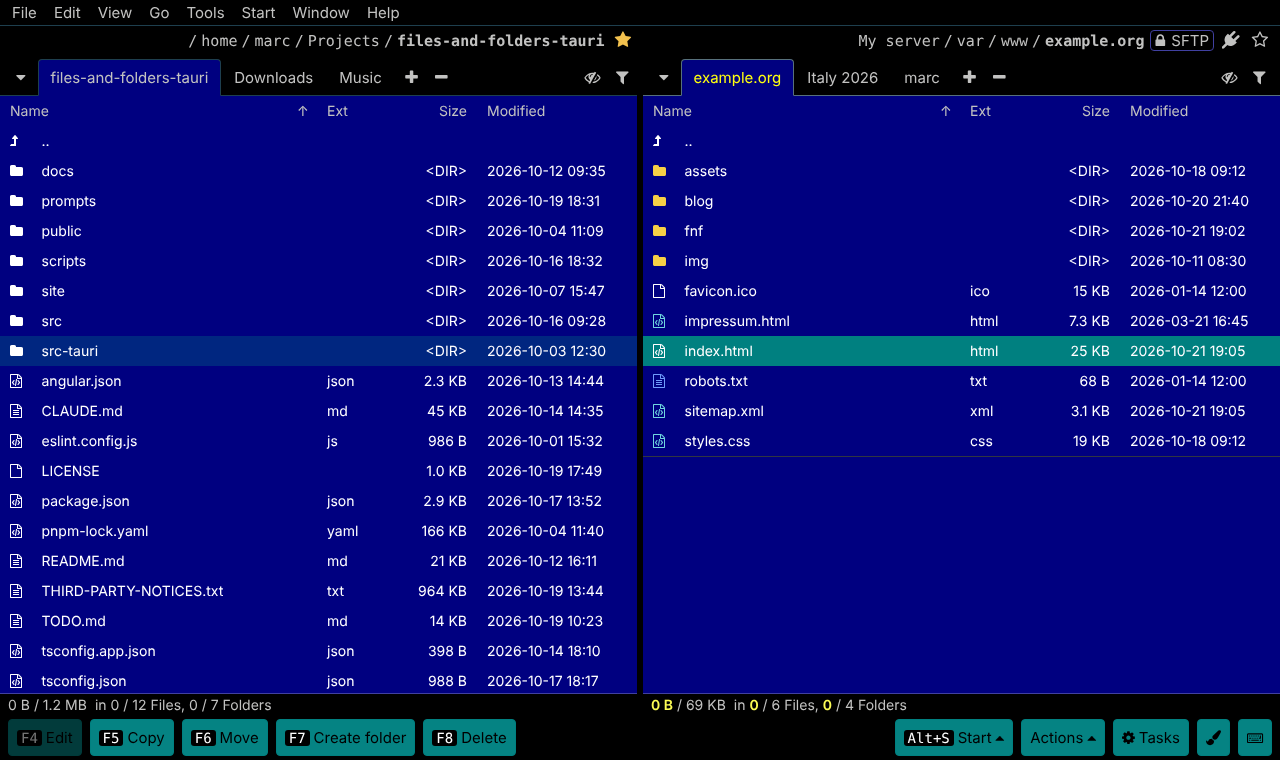Screen dimensions: 1280x760
Task: Click the filled favorite star beside files-and-folders-tauri path
Action: [x=623, y=40]
